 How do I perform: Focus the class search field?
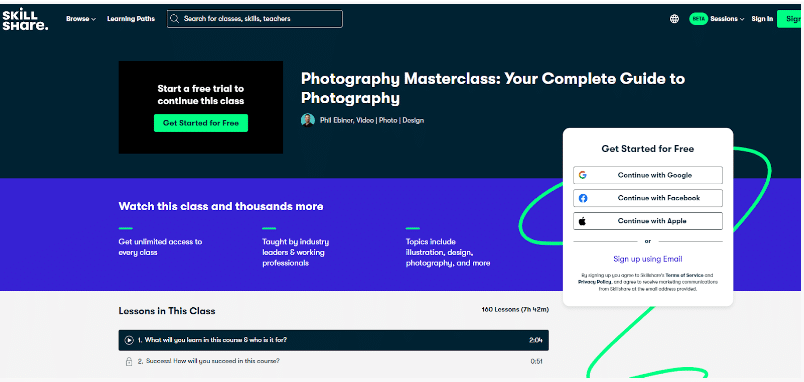[x=255, y=19]
